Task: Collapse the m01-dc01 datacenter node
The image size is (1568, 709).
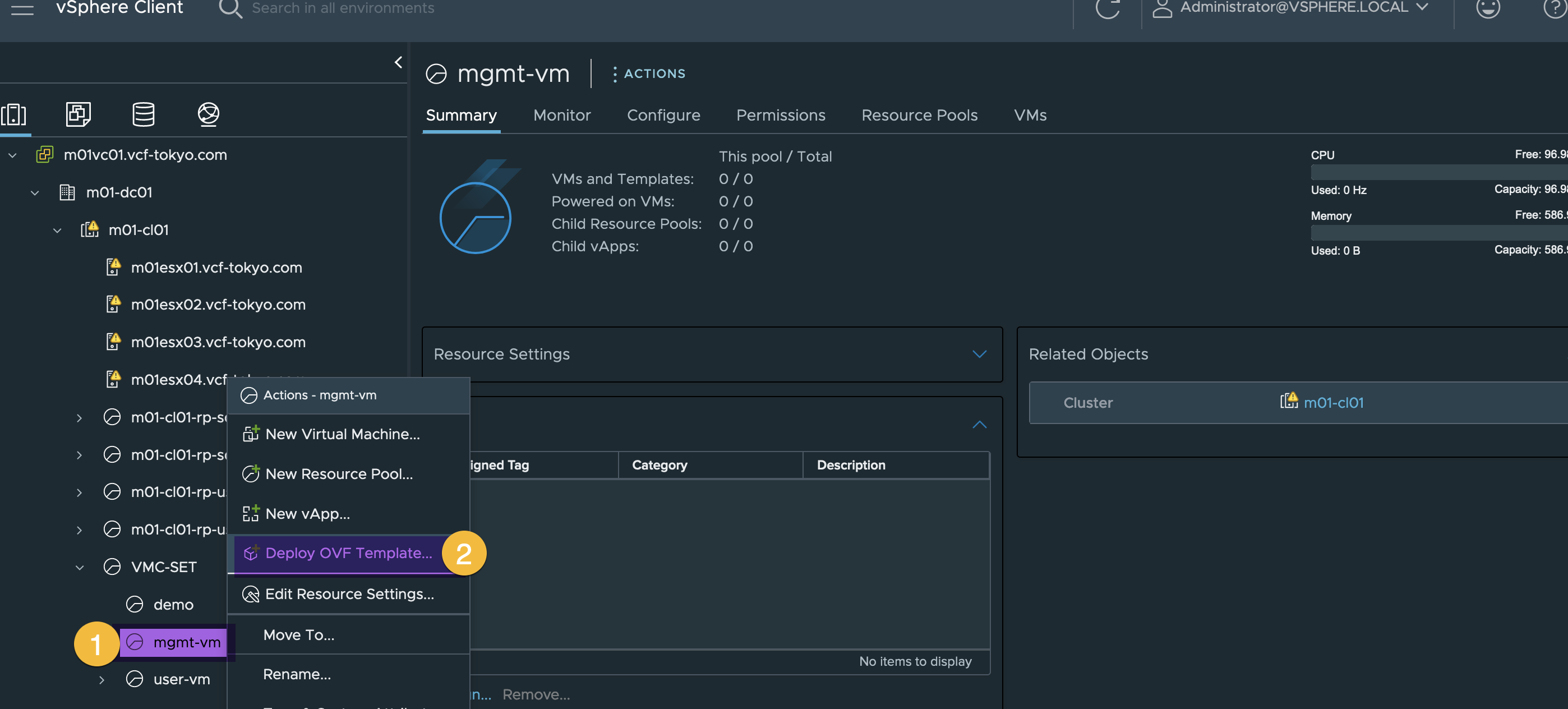Action: [x=35, y=193]
